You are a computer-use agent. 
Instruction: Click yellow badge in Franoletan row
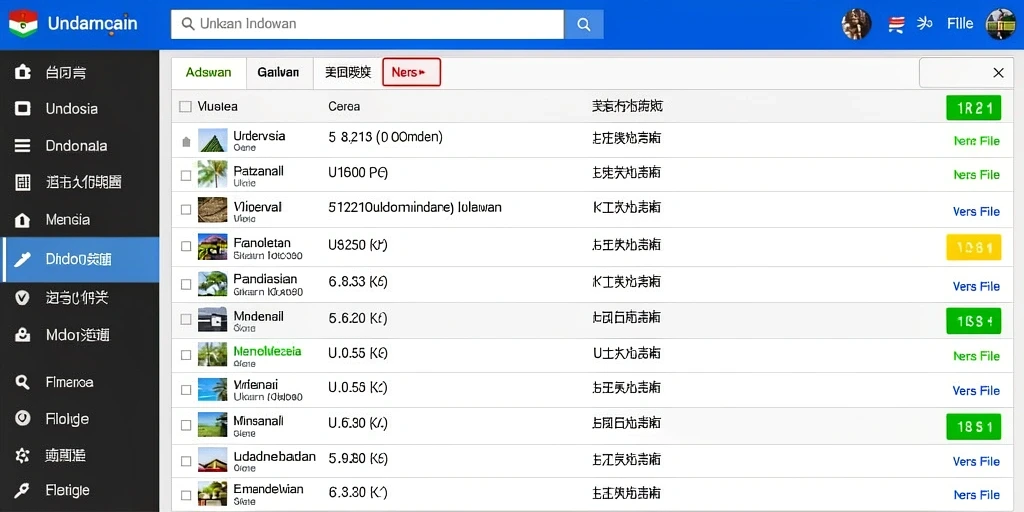click(x=973, y=248)
